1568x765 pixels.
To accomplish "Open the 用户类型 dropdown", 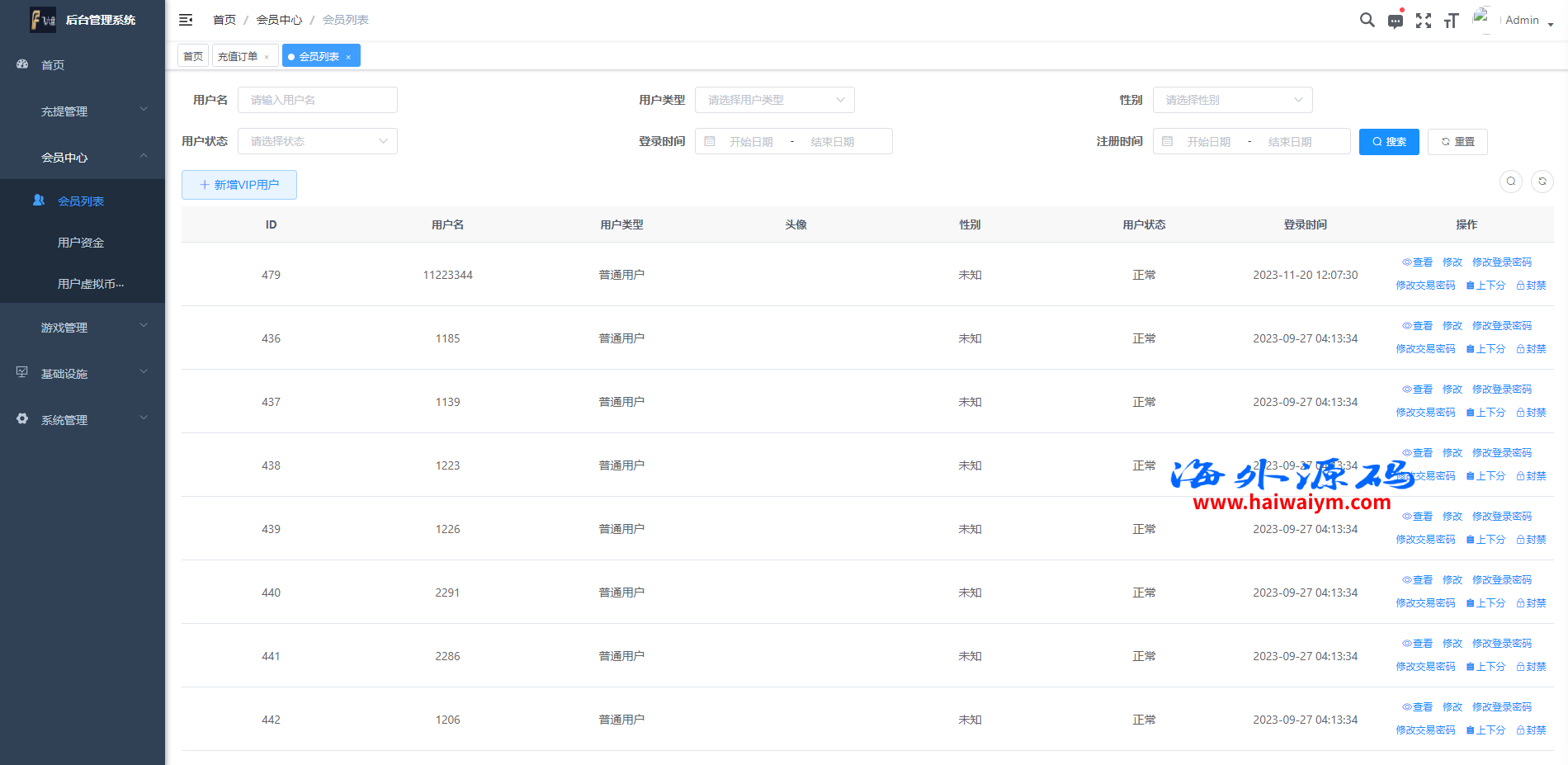I will (774, 100).
